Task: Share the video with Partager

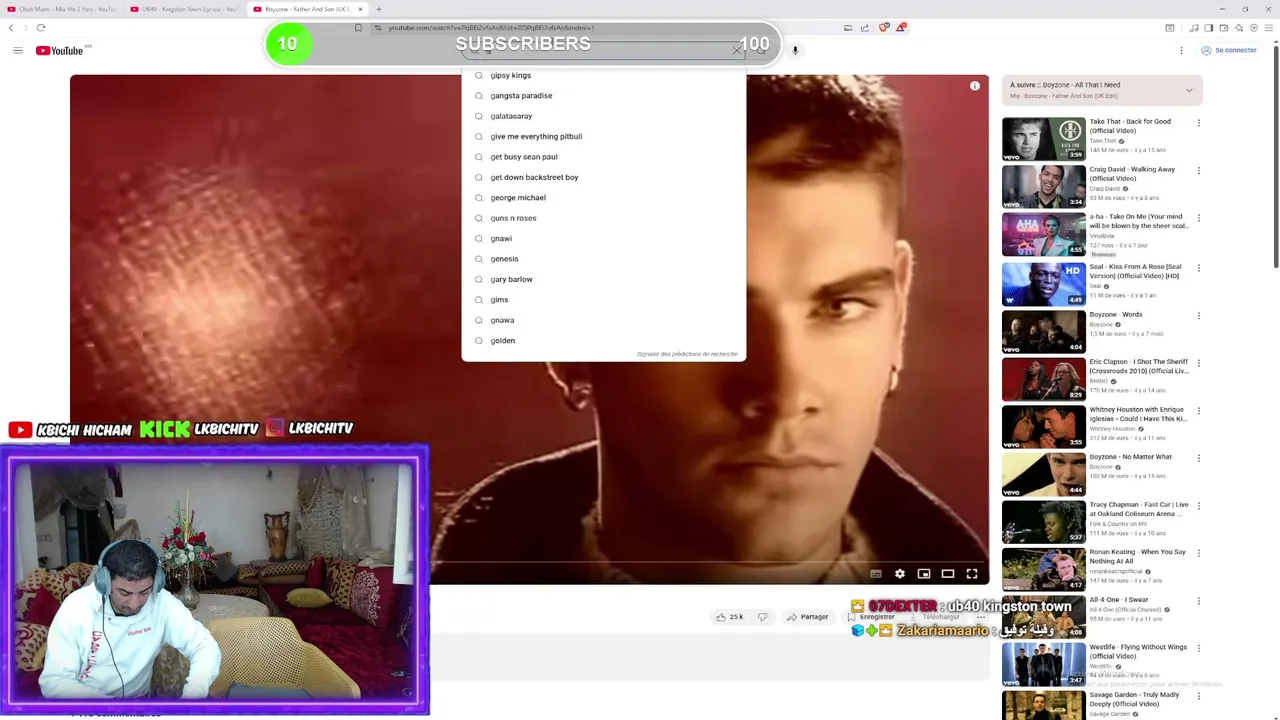Action: point(807,617)
